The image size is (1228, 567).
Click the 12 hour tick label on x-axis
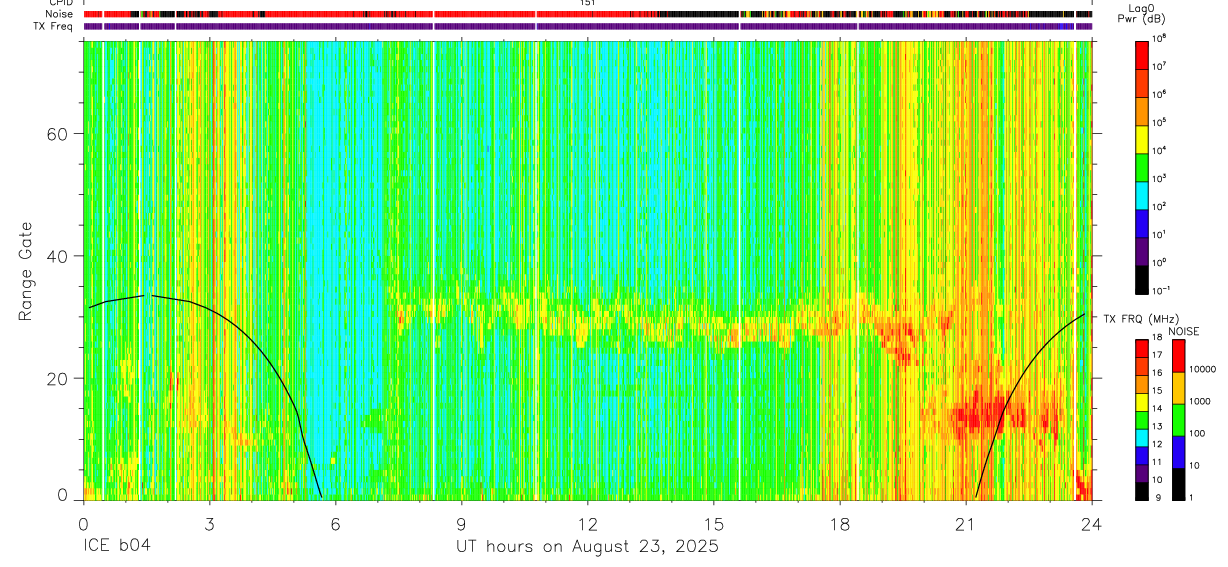click(587, 523)
